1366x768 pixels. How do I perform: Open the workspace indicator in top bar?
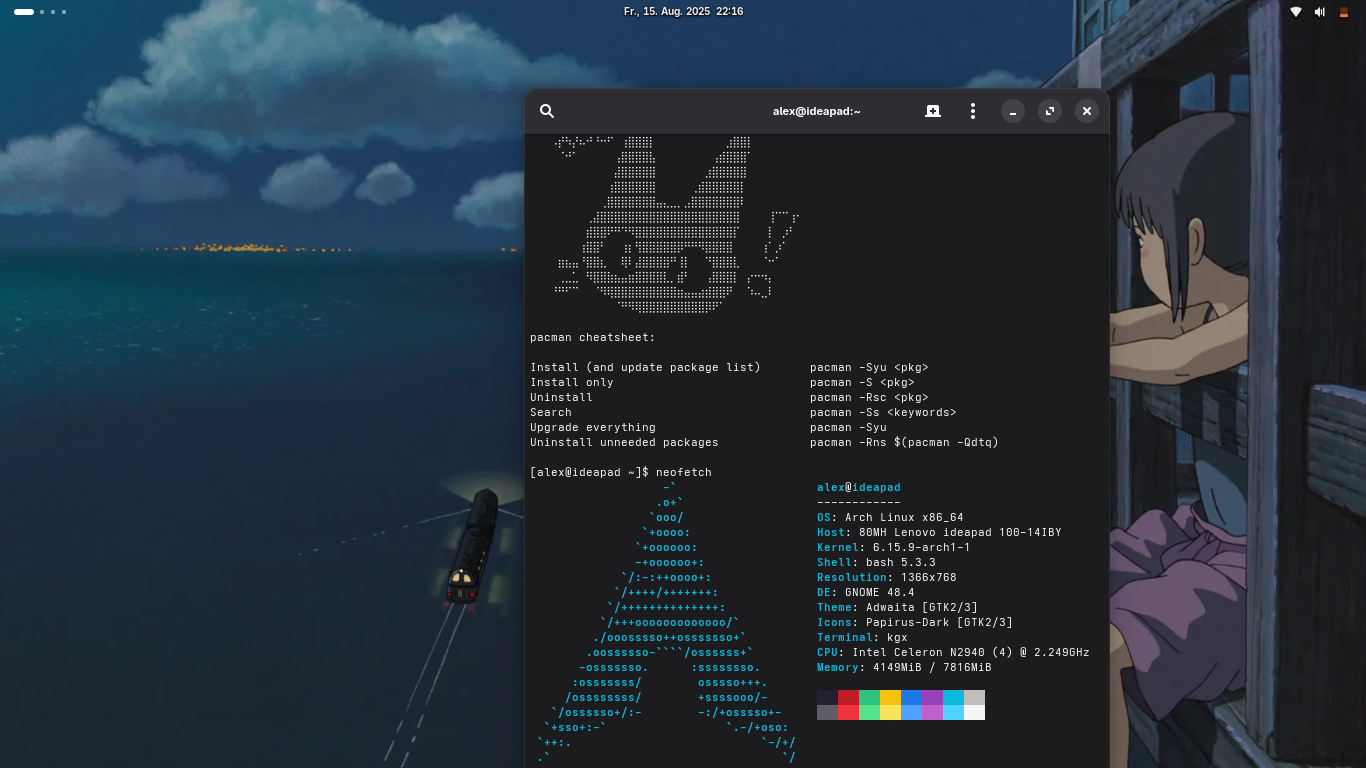[40, 12]
